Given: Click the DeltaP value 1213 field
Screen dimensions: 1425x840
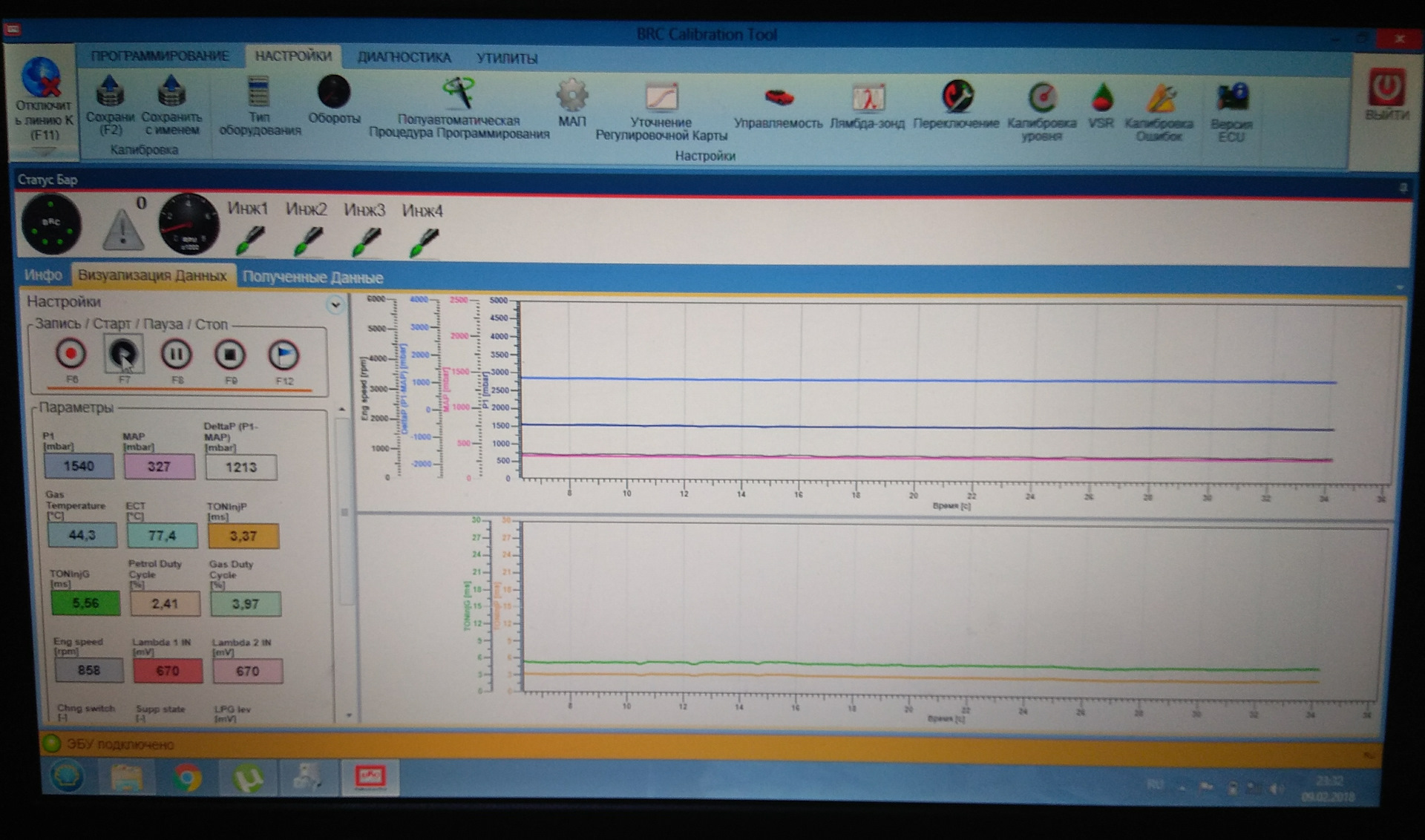Looking at the screenshot, I should (241, 467).
